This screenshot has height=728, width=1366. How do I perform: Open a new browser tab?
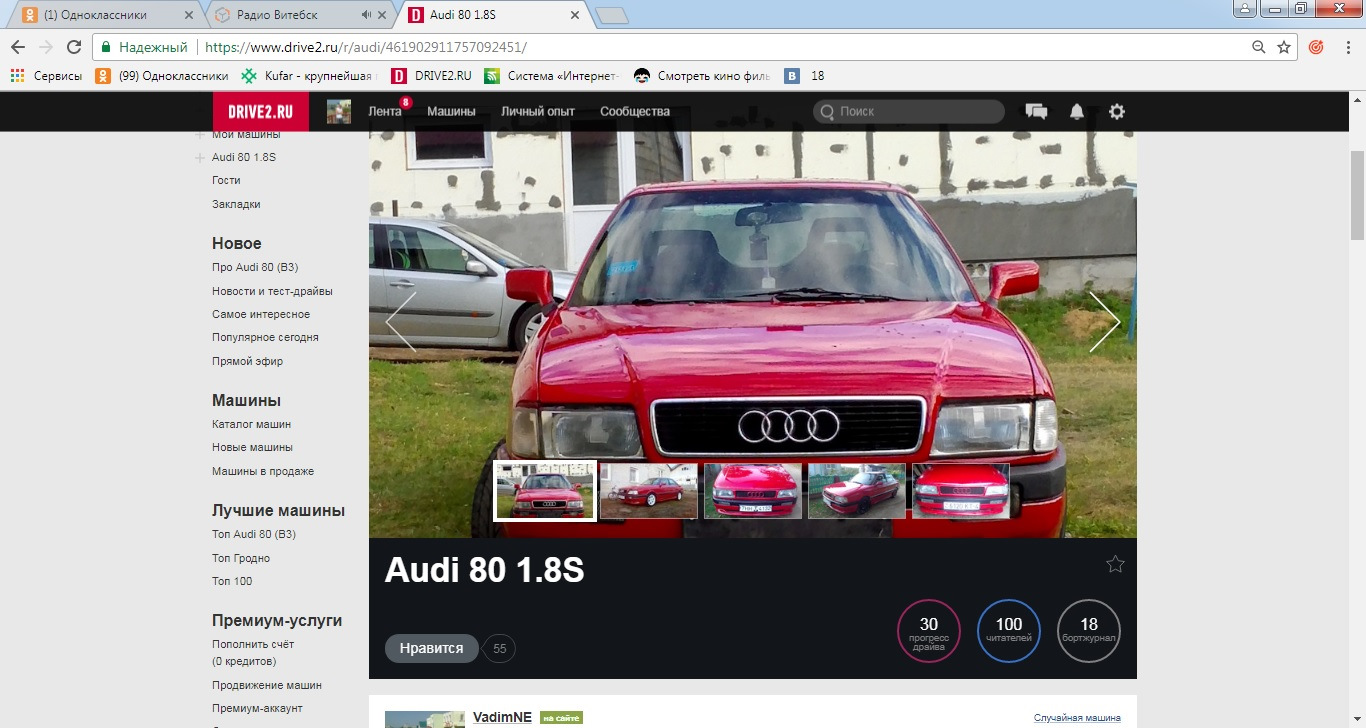coord(610,15)
